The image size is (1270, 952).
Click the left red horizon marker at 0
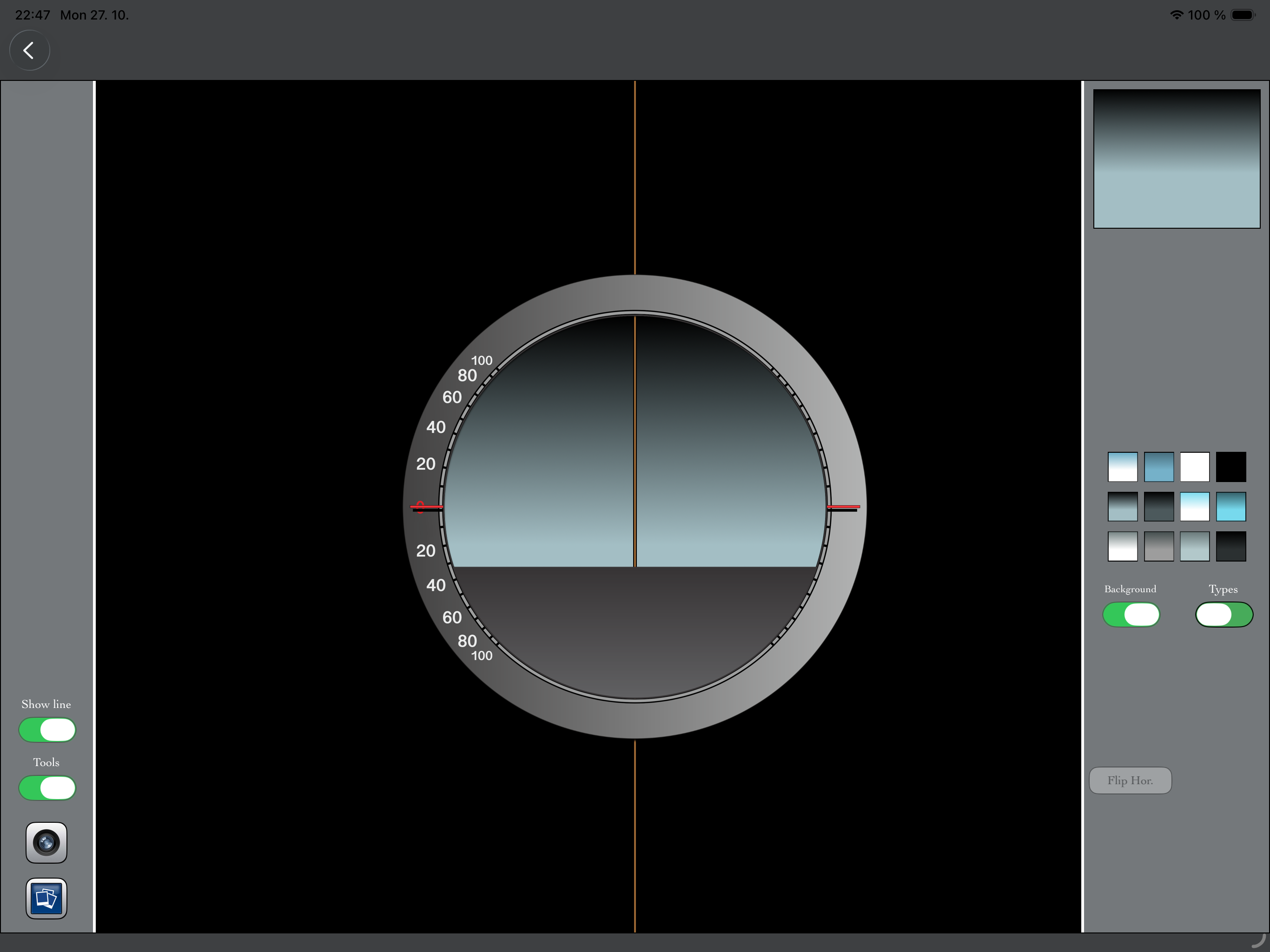[x=426, y=507]
